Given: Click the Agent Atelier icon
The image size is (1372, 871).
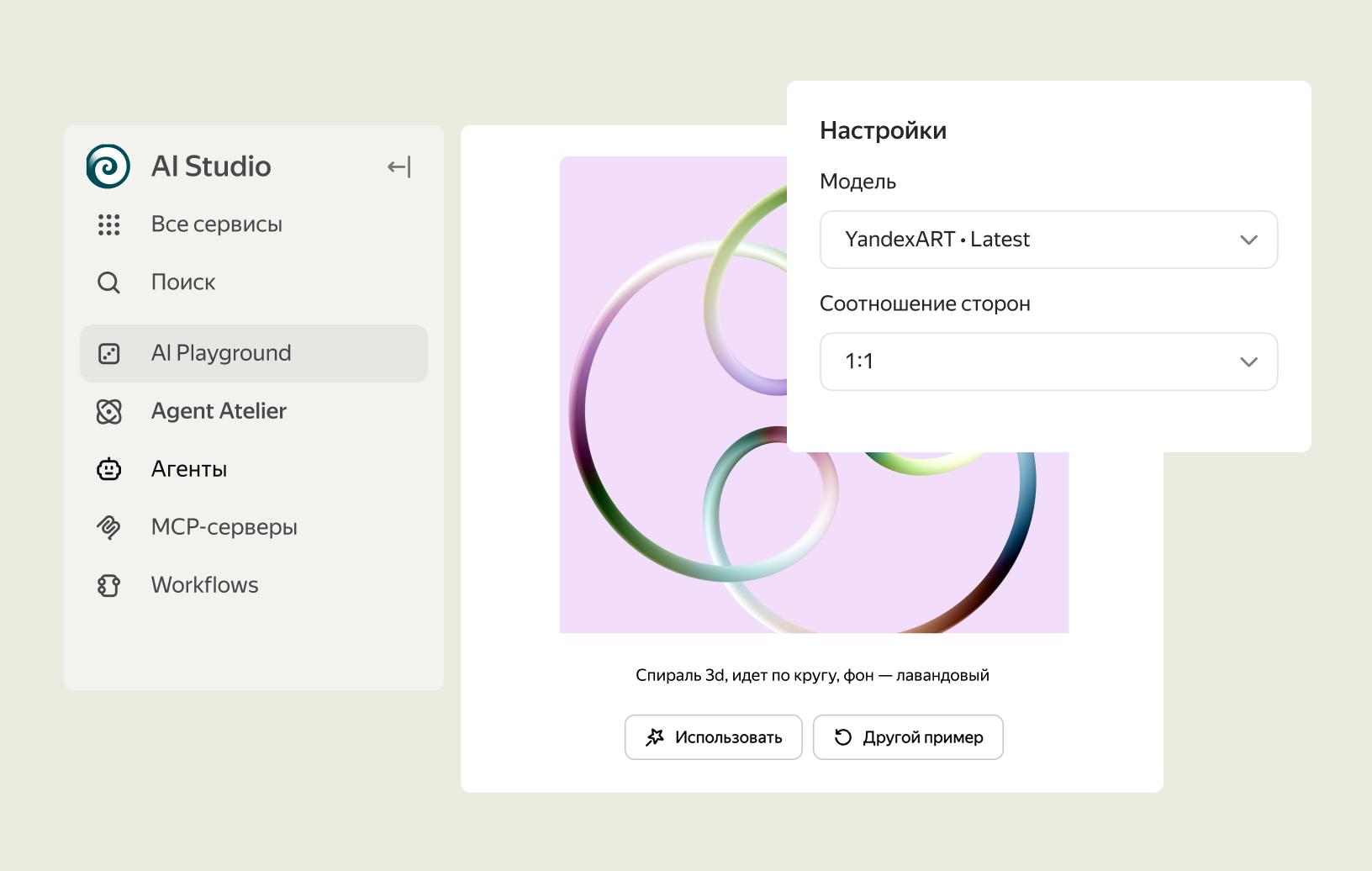Looking at the screenshot, I should [108, 411].
